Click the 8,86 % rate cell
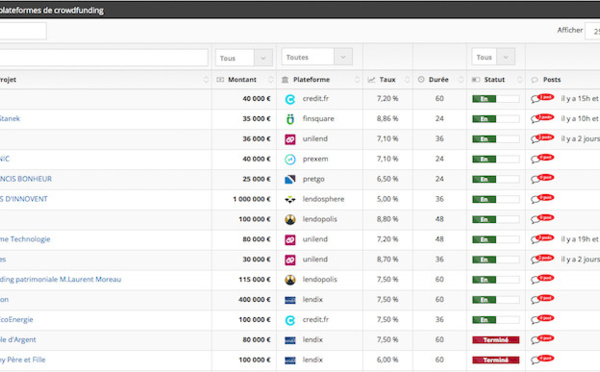Image resolution: width=600 pixels, height=372 pixels. coord(387,119)
